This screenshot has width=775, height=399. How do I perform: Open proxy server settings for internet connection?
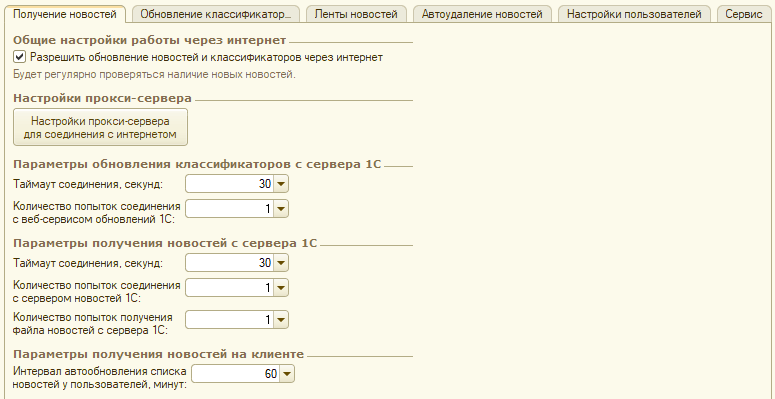(x=100, y=128)
